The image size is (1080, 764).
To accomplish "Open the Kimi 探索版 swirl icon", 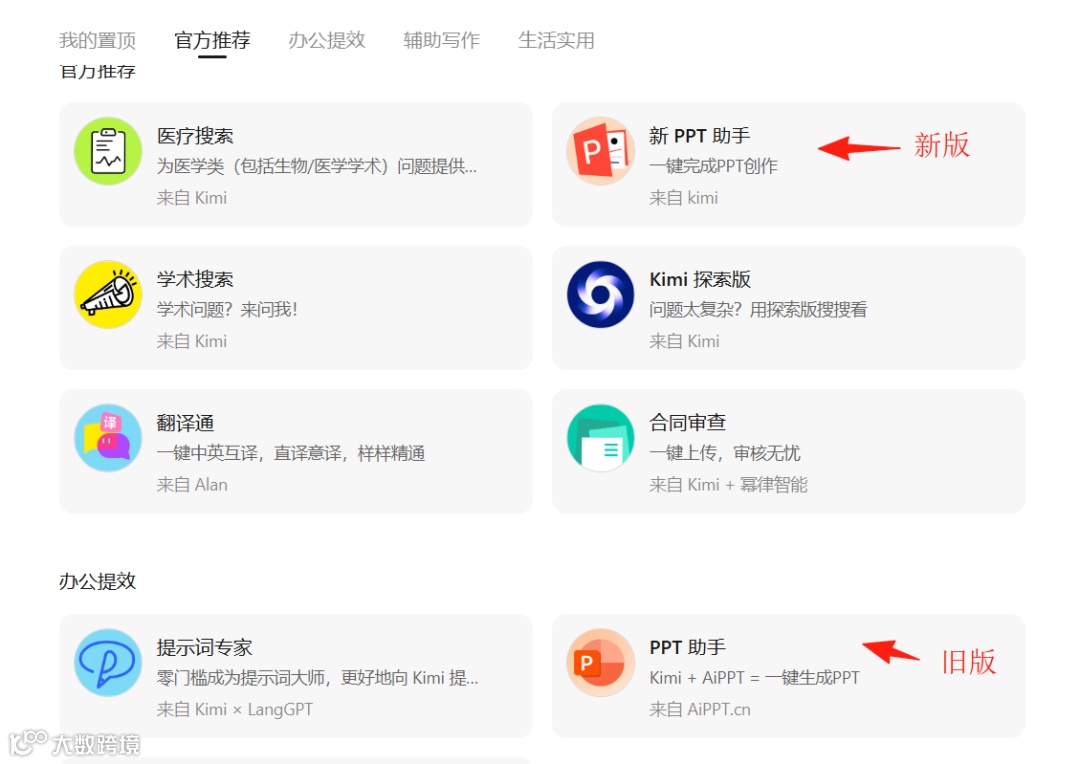I will 601,294.
